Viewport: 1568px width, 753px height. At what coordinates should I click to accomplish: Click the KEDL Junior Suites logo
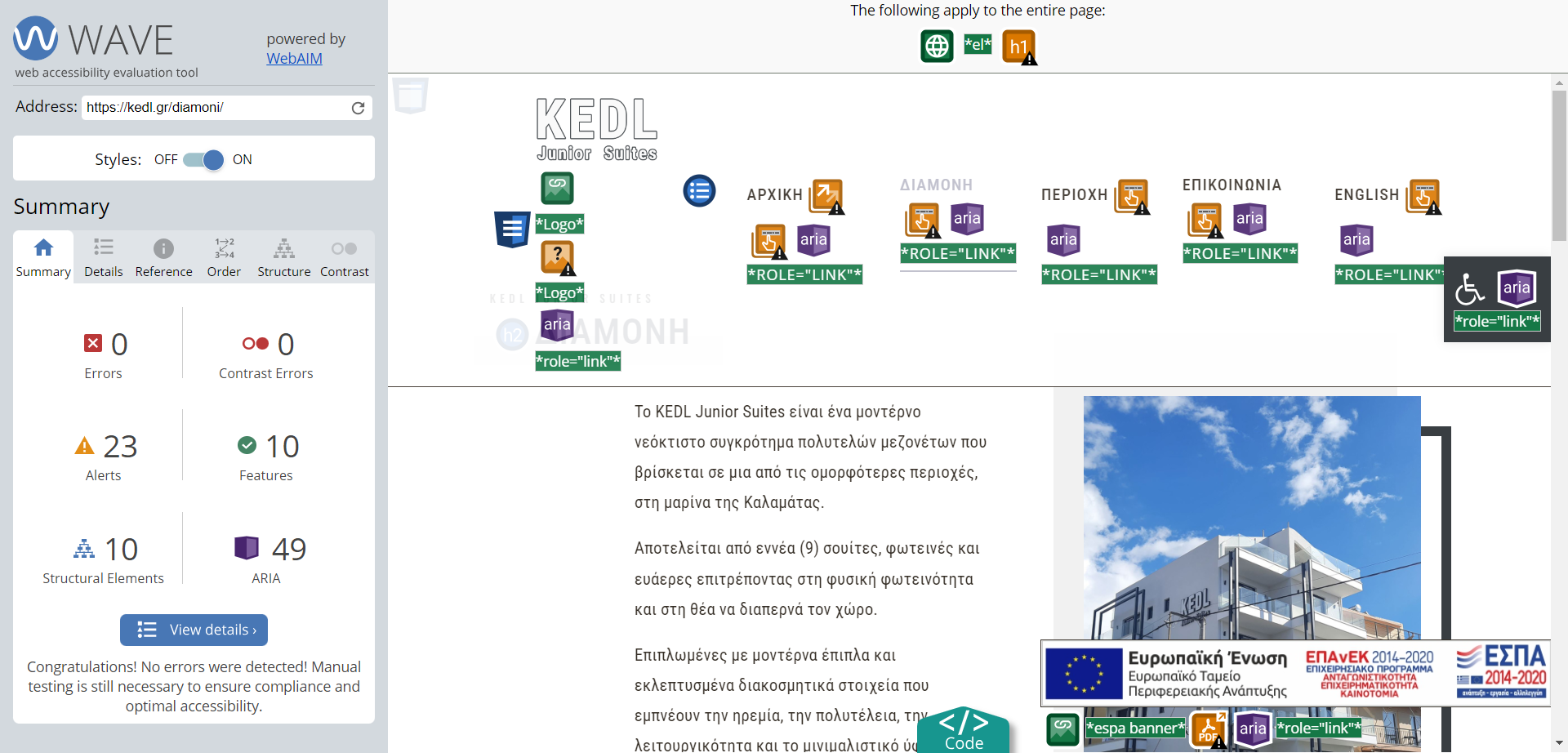click(597, 129)
